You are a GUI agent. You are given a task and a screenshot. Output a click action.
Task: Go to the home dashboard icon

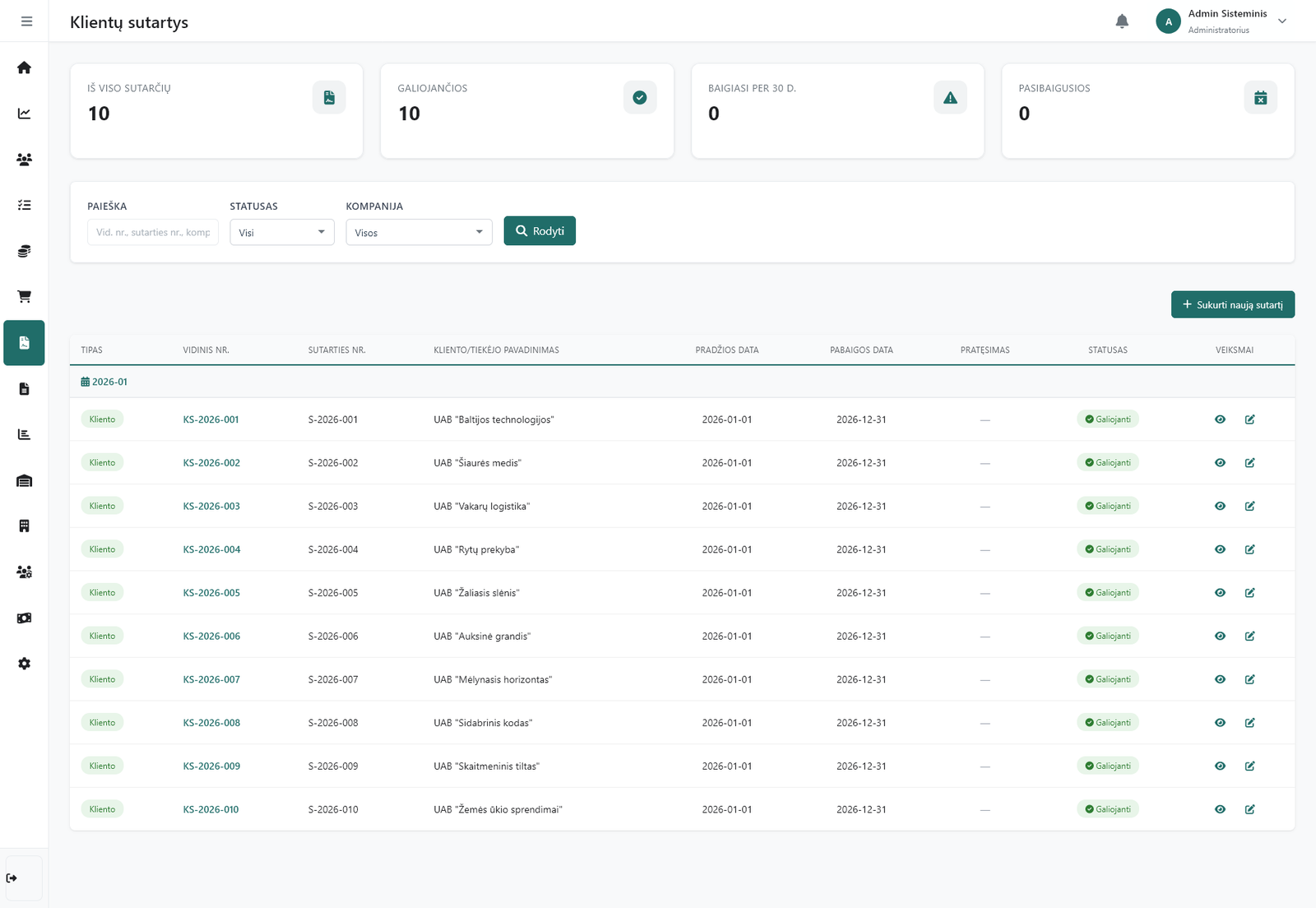[24, 67]
